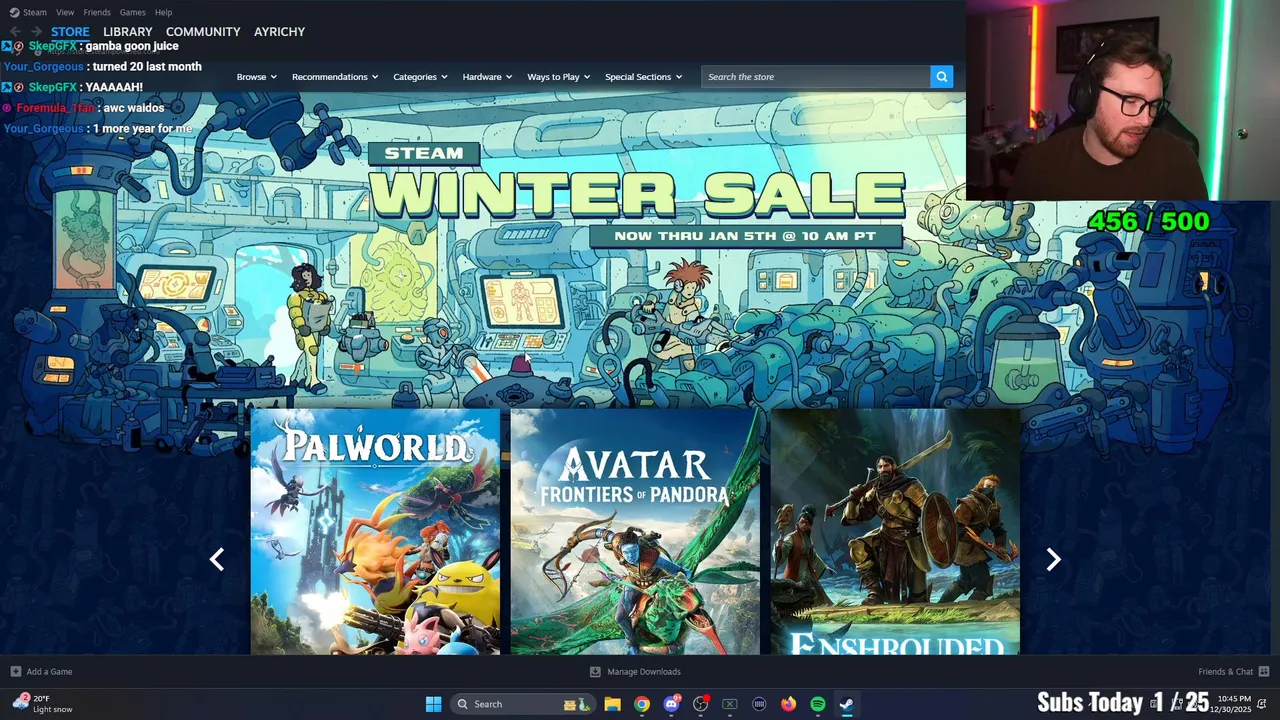Image resolution: width=1280 pixels, height=720 pixels.
Task: Open Xbox Game Bar taskbar icon
Action: point(730,704)
